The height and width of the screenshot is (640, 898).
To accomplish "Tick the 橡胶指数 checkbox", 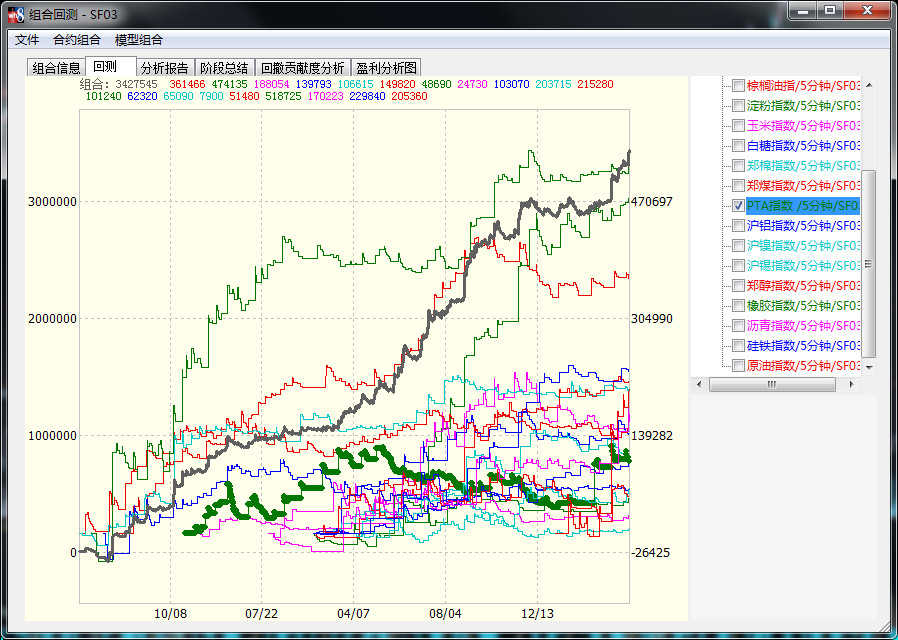I will [x=738, y=305].
